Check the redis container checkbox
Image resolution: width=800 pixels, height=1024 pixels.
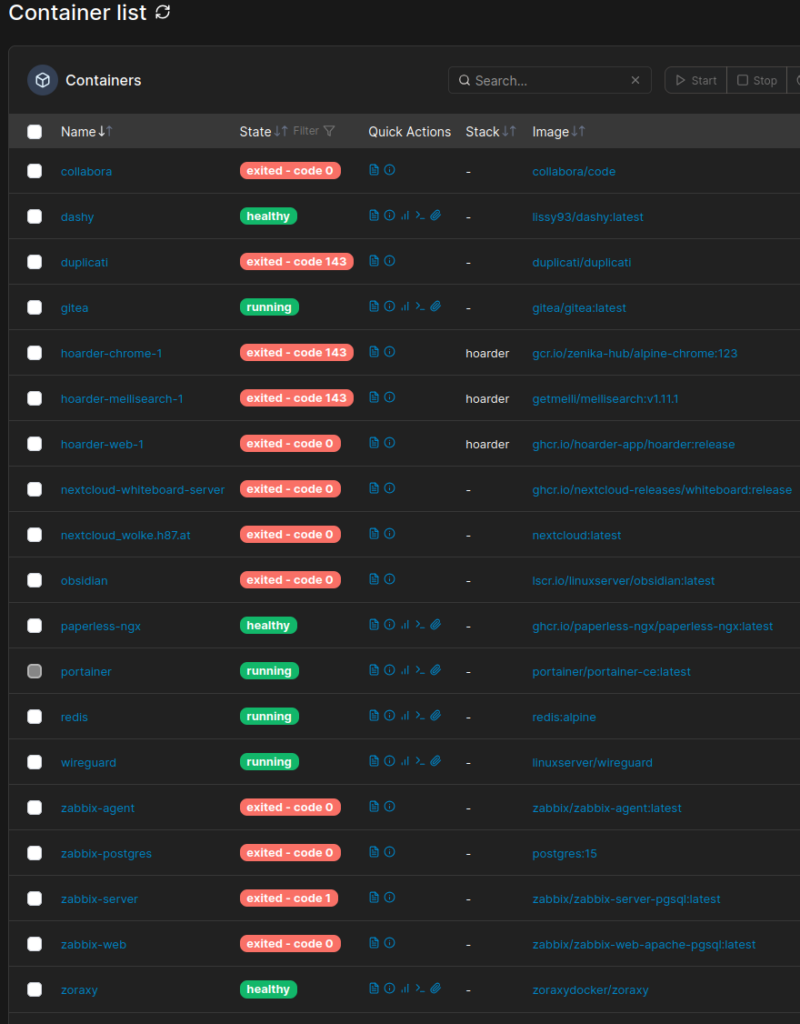pyautogui.click(x=35, y=717)
